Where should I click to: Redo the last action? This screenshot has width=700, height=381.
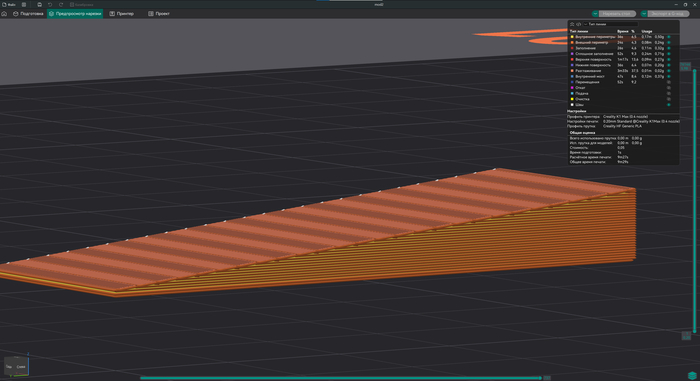pyautogui.click(x=61, y=4)
